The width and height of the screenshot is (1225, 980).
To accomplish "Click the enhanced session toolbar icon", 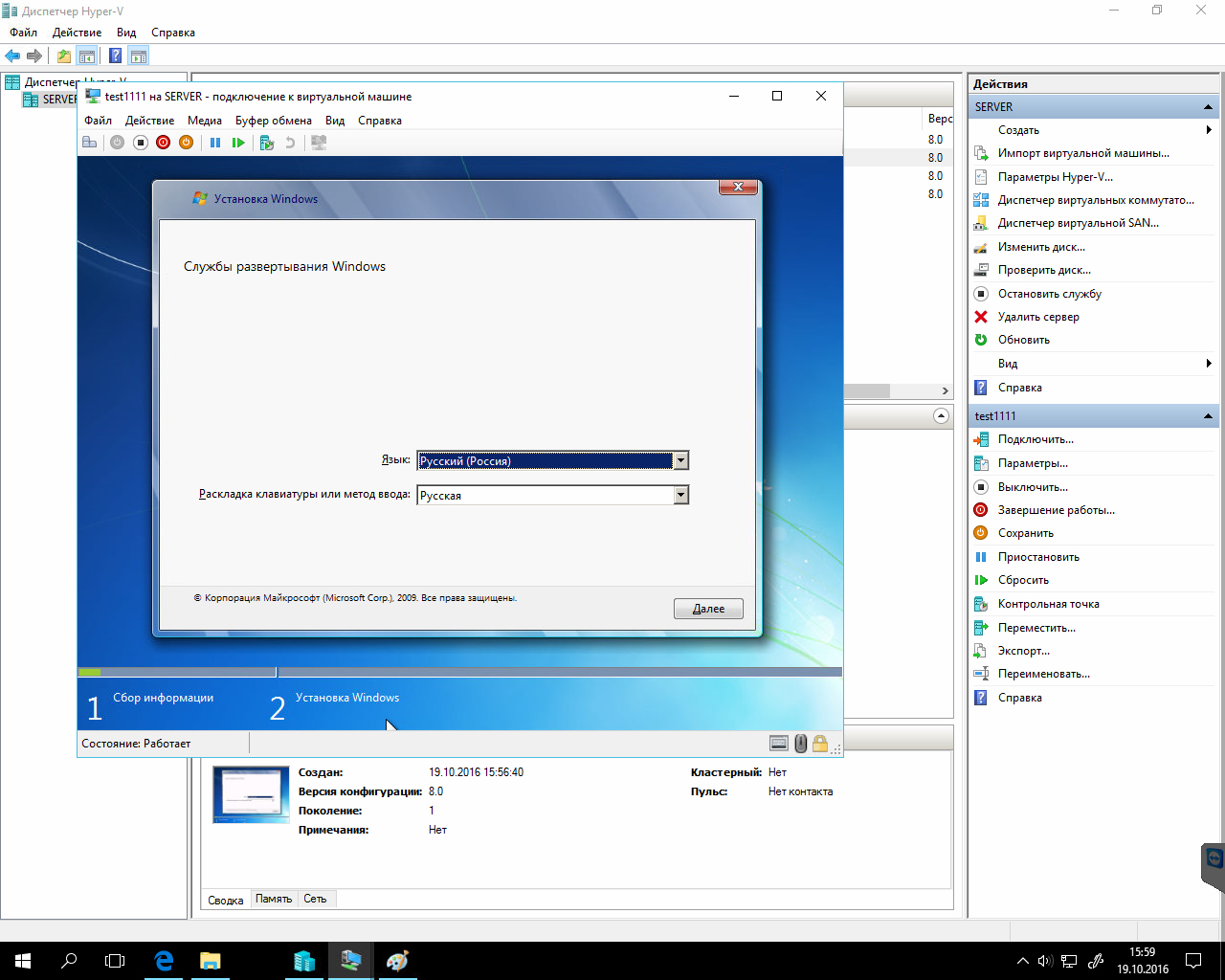I will tap(319, 143).
